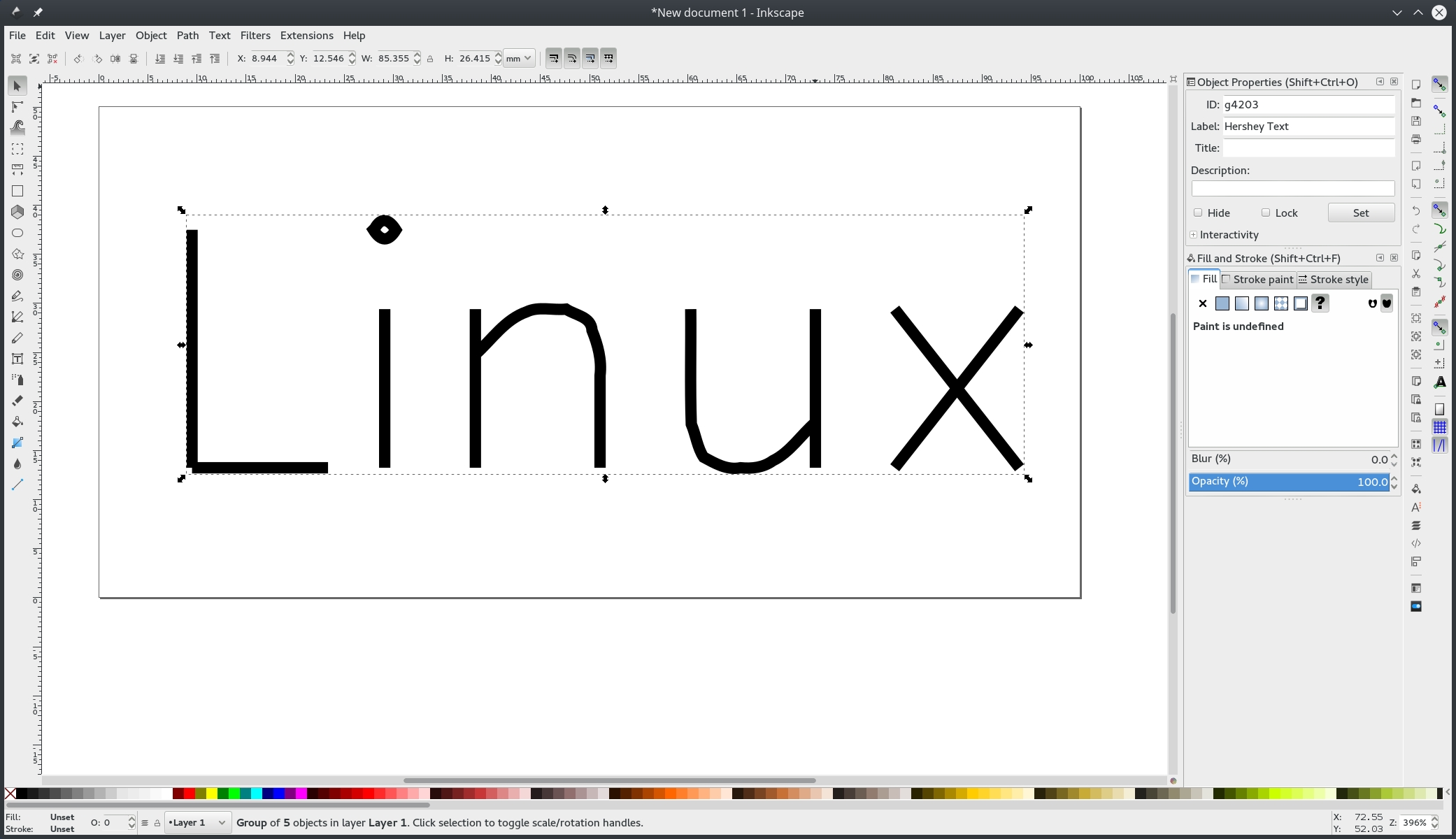This screenshot has width=1456, height=839.
Task: Select the Gradient tool
Action: pyautogui.click(x=17, y=443)
